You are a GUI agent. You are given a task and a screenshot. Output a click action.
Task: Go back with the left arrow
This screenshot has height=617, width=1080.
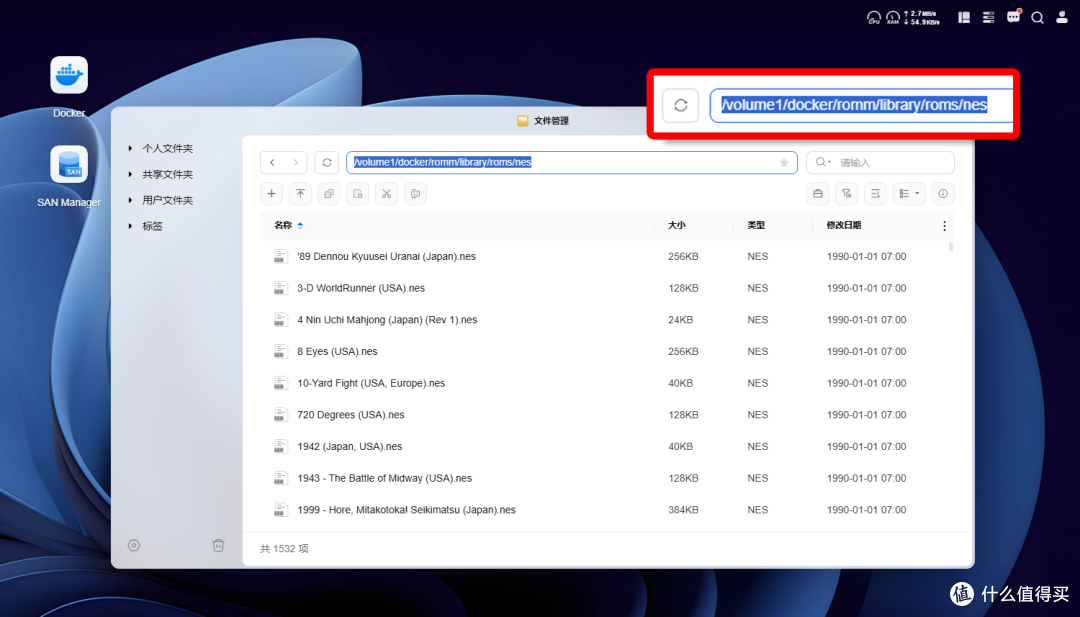272,163
